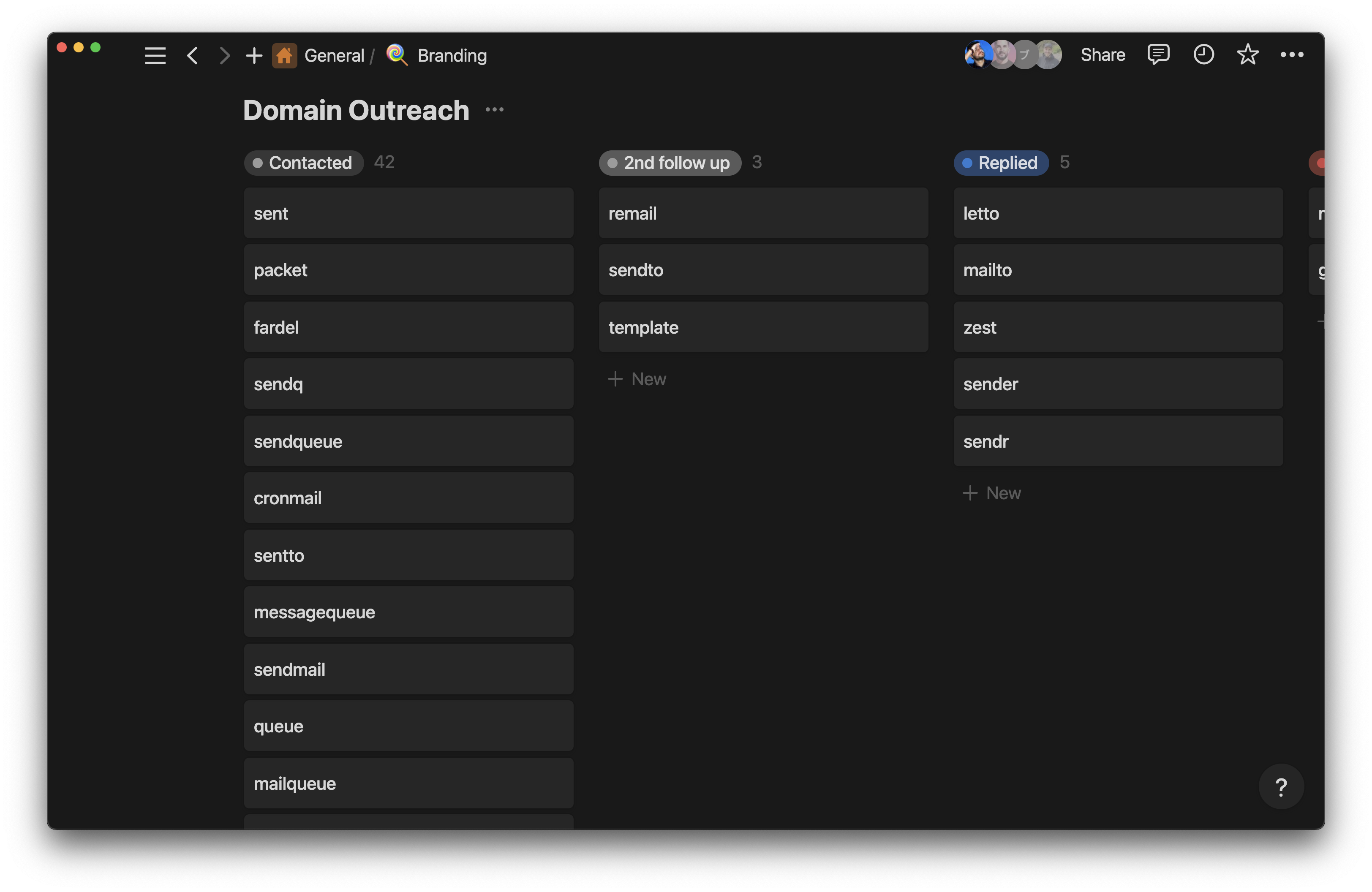Click the back navigation arrow
This screenshot has width=1372, height=892.
pos(191,55)
